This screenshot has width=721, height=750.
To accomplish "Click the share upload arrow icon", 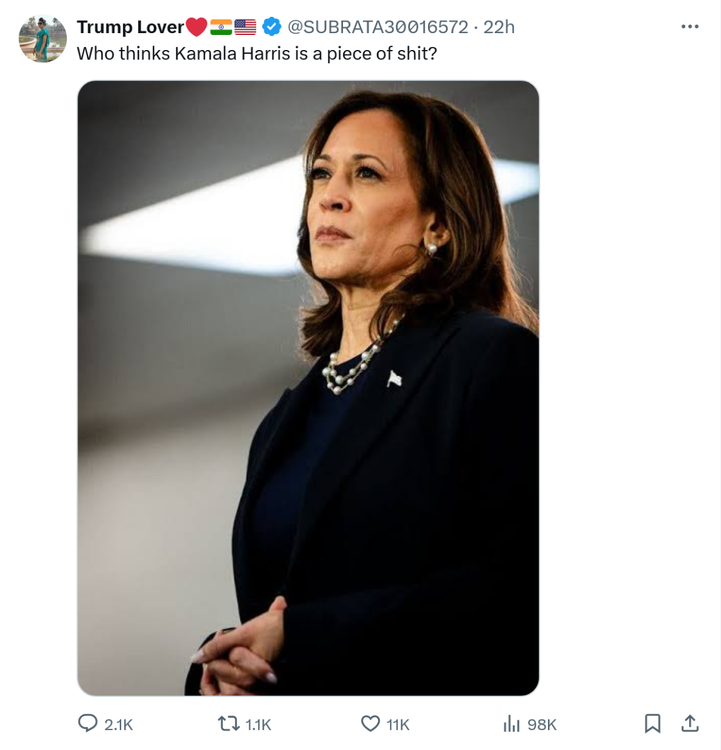I will pyautogui.click(x=690, y=722).
